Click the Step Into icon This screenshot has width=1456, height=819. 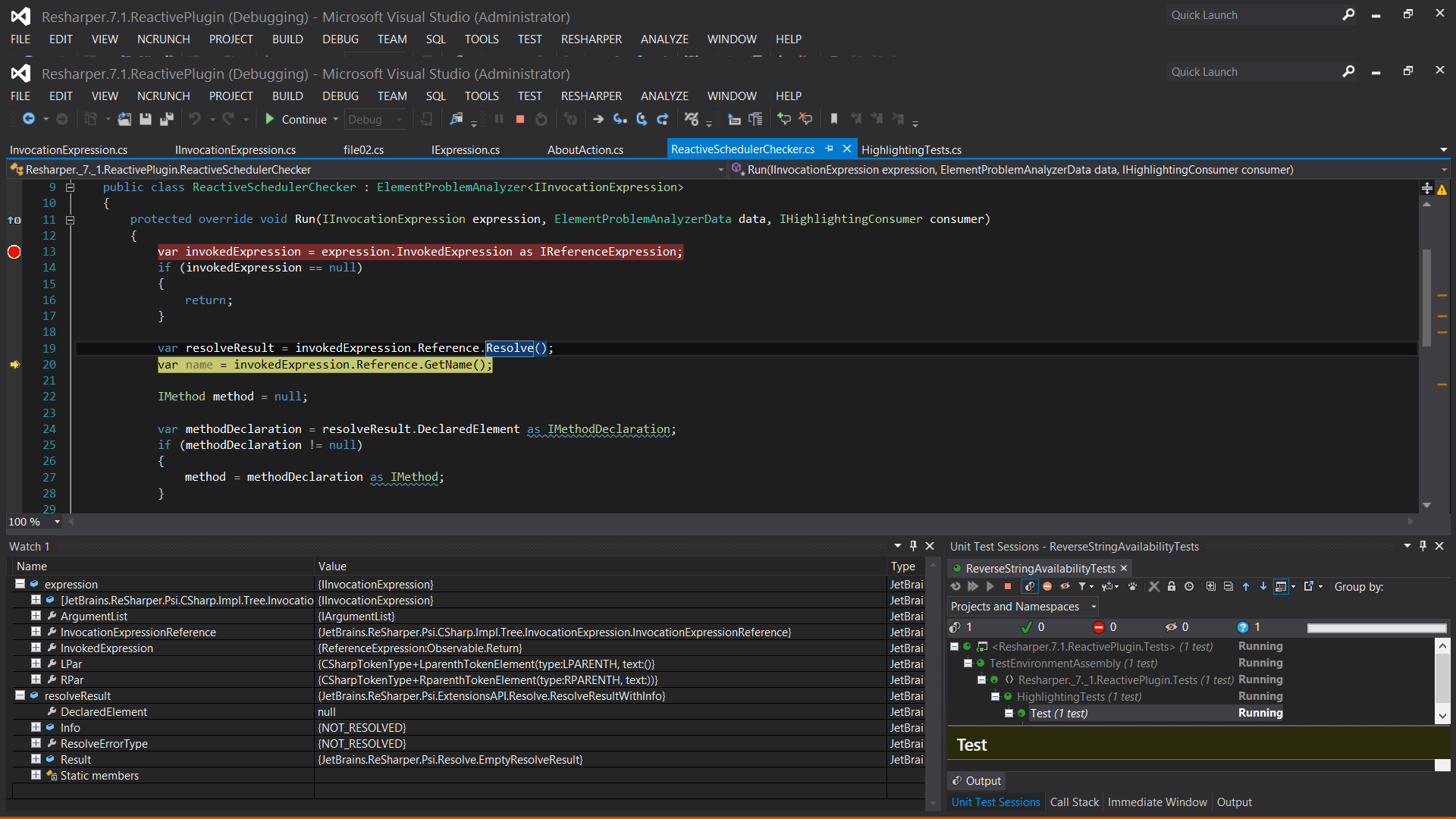620,119
